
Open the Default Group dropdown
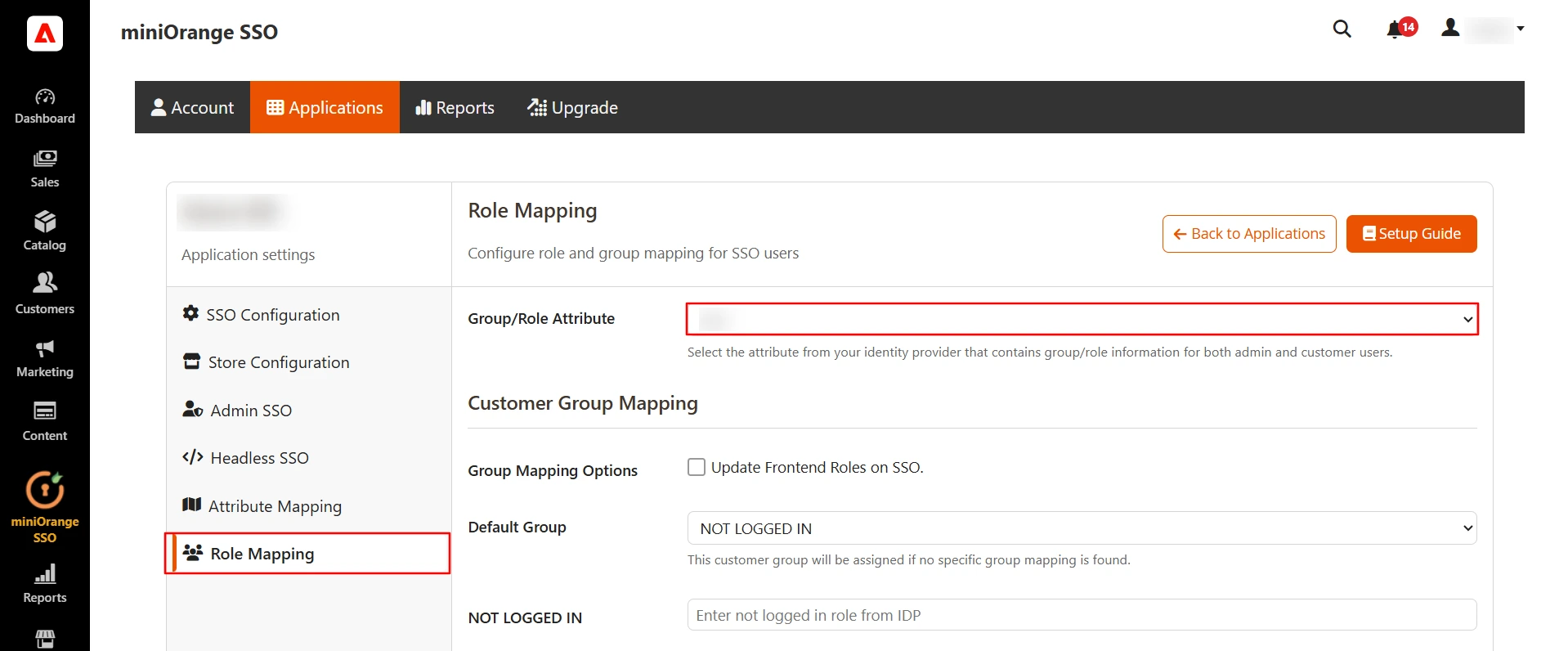click(x=1082, y=528)
